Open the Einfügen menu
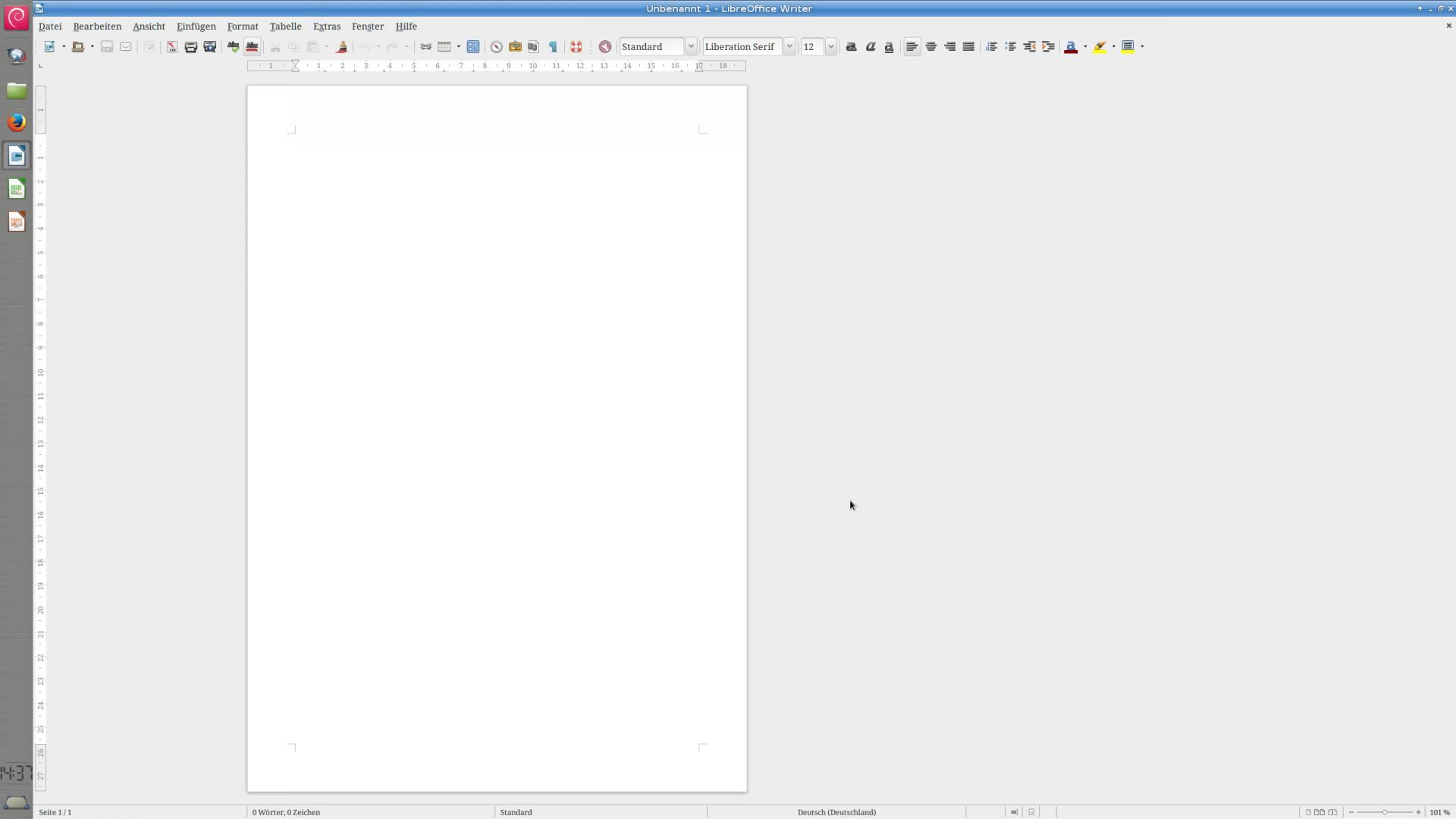Viewport: 1456px width, 819px height. [196, 27]
